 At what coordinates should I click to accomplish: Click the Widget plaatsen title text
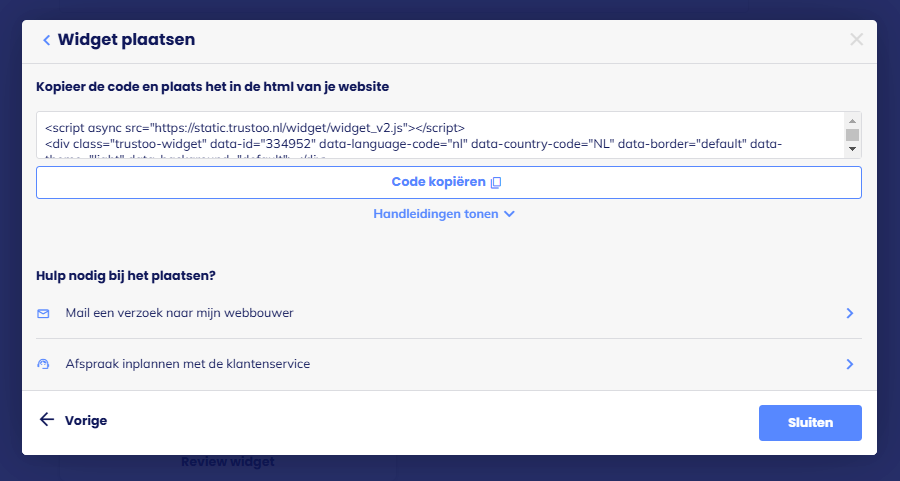126,40
